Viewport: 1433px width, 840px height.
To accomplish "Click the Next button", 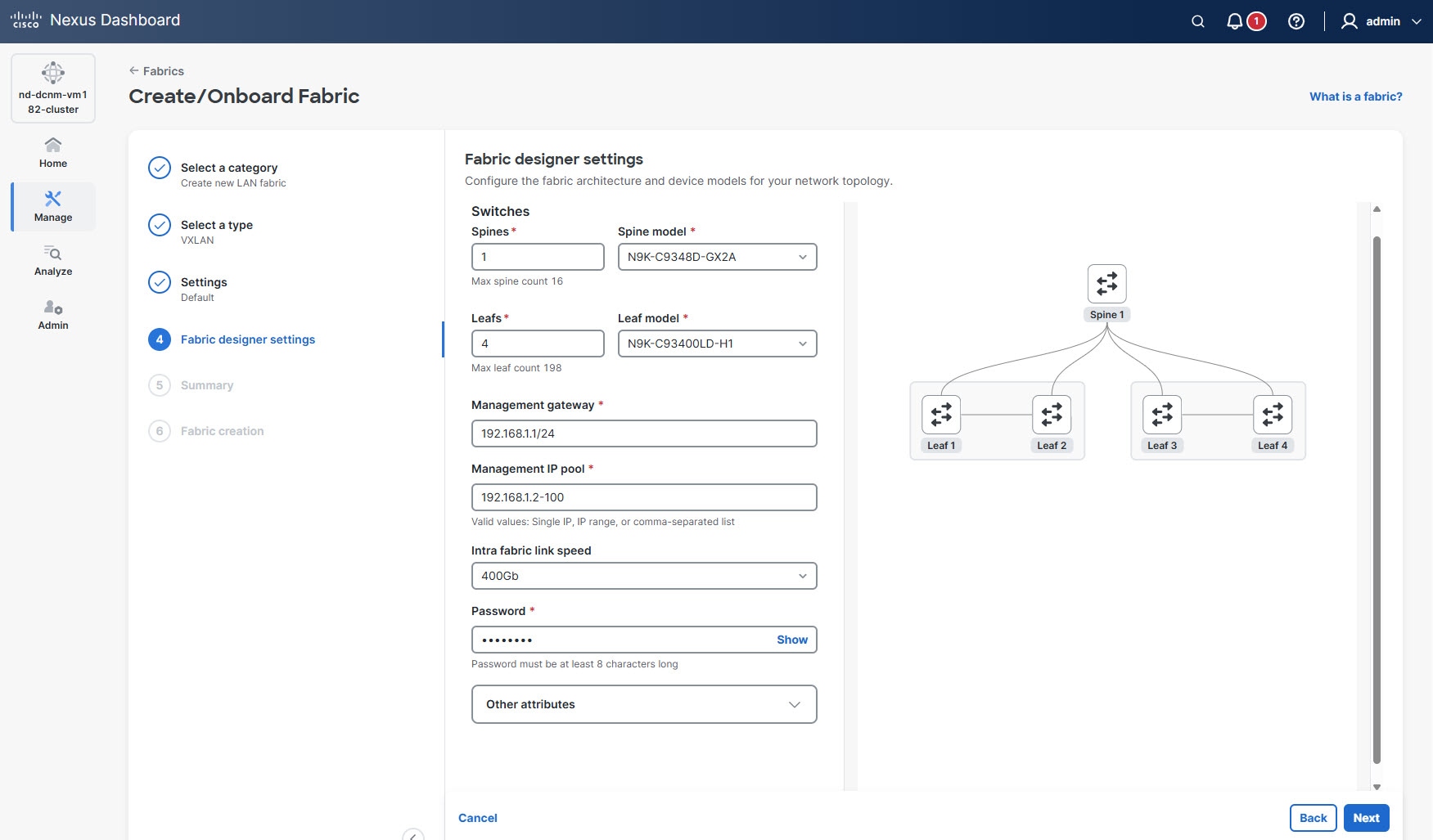I will point(1365,817).
